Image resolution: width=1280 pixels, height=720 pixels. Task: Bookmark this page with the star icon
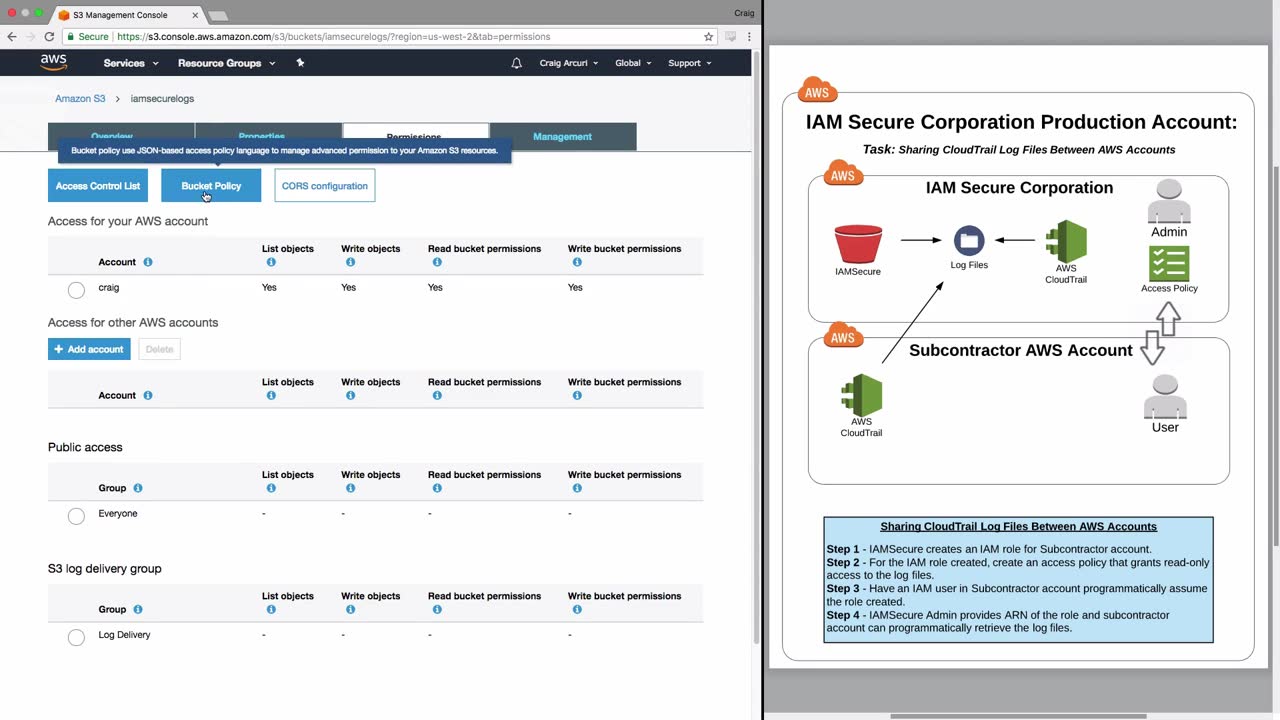coord(709,36)
